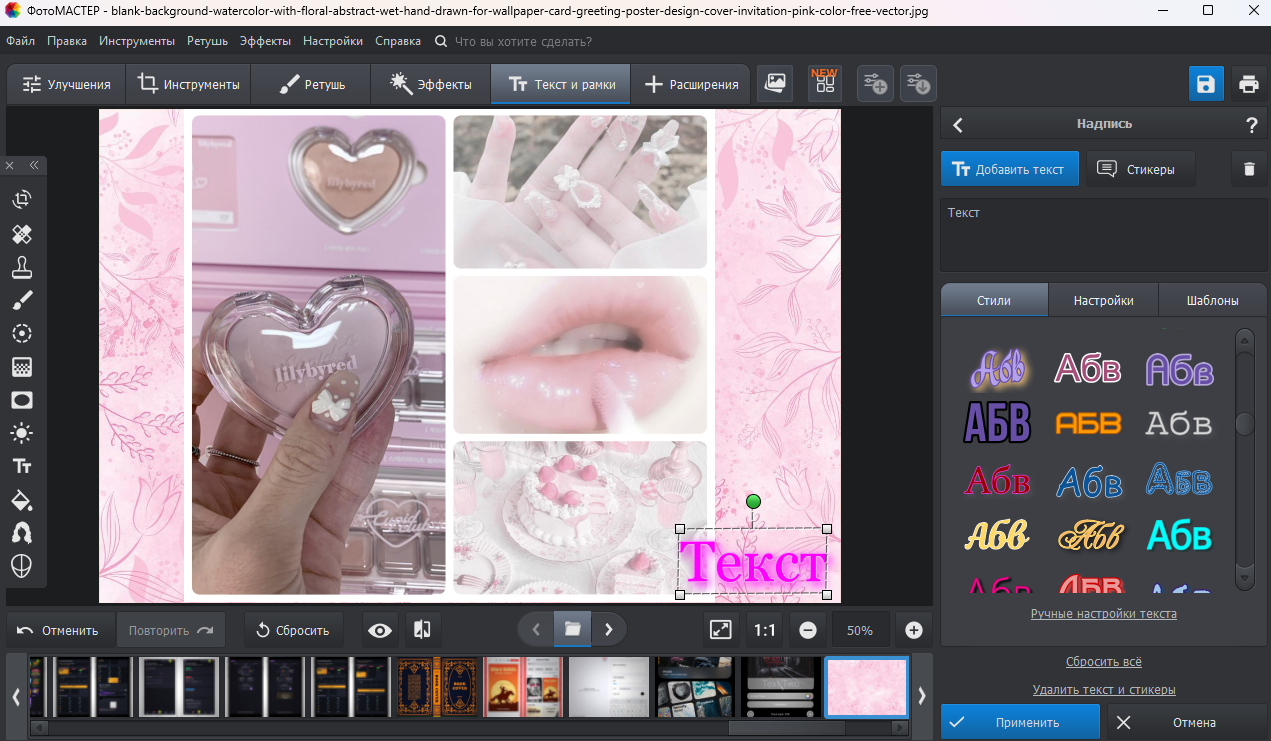Click the sliders-with-plus preset icon
This screenshot has height=741, width=1271.
point(875,84)
